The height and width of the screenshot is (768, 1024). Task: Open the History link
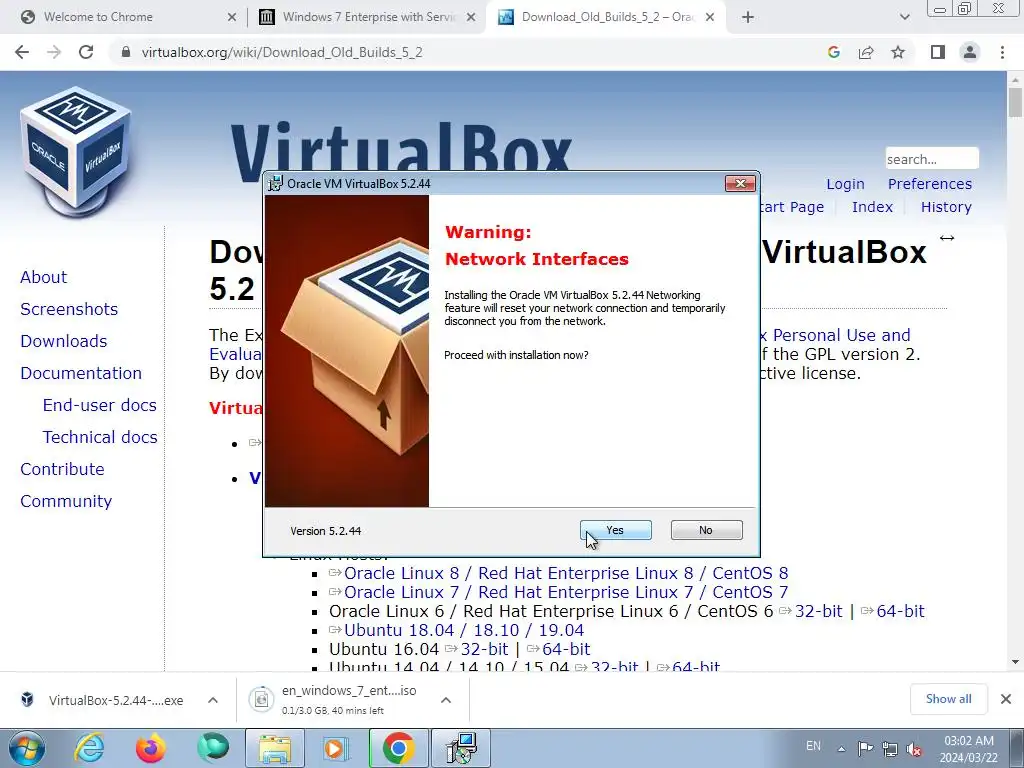point(946,207)
